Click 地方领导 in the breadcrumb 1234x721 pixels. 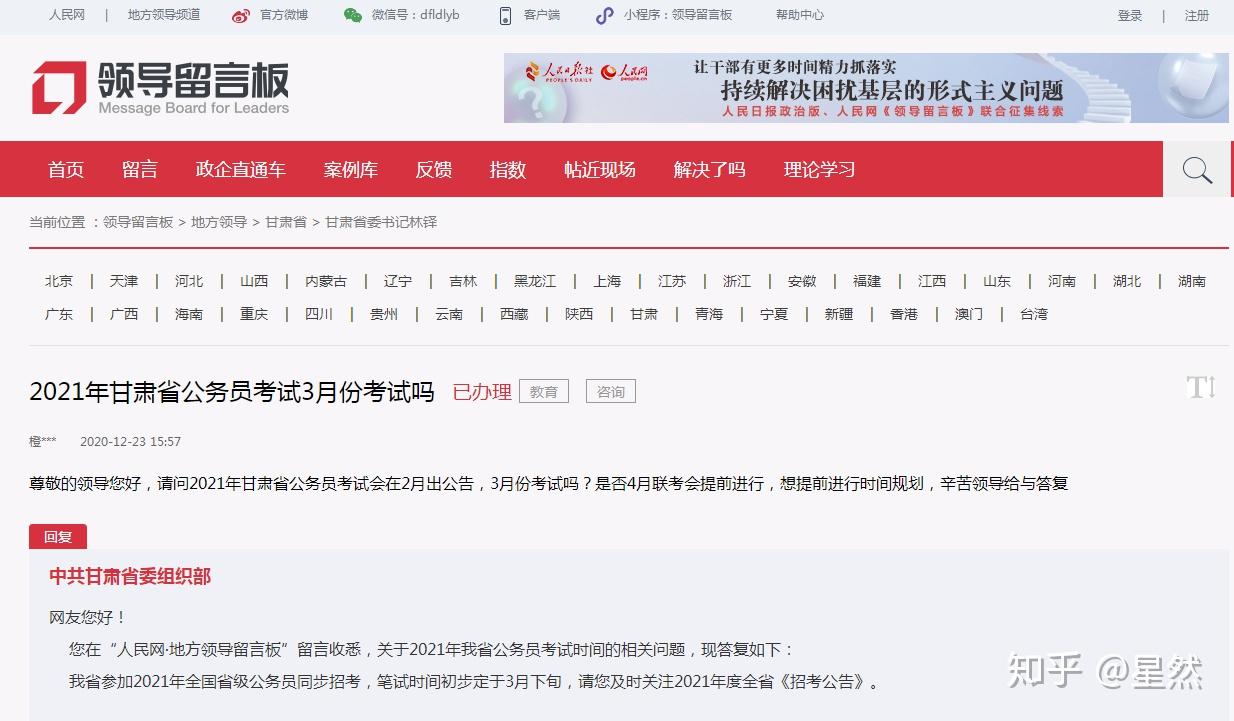tap(219, 222)
